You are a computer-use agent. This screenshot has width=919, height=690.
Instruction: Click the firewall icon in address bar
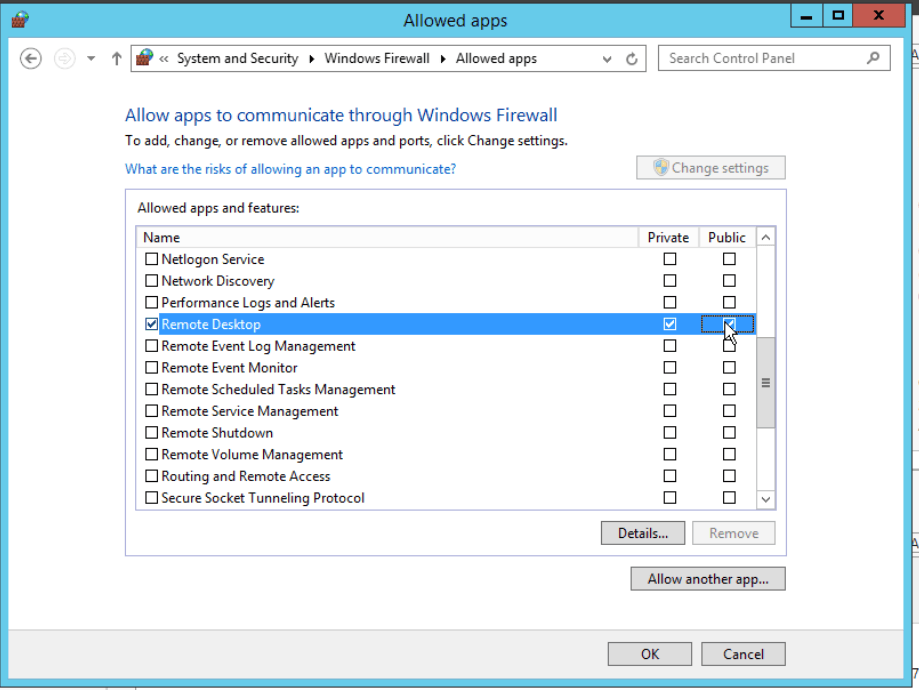pyautogui.click(x=145, y=59)
